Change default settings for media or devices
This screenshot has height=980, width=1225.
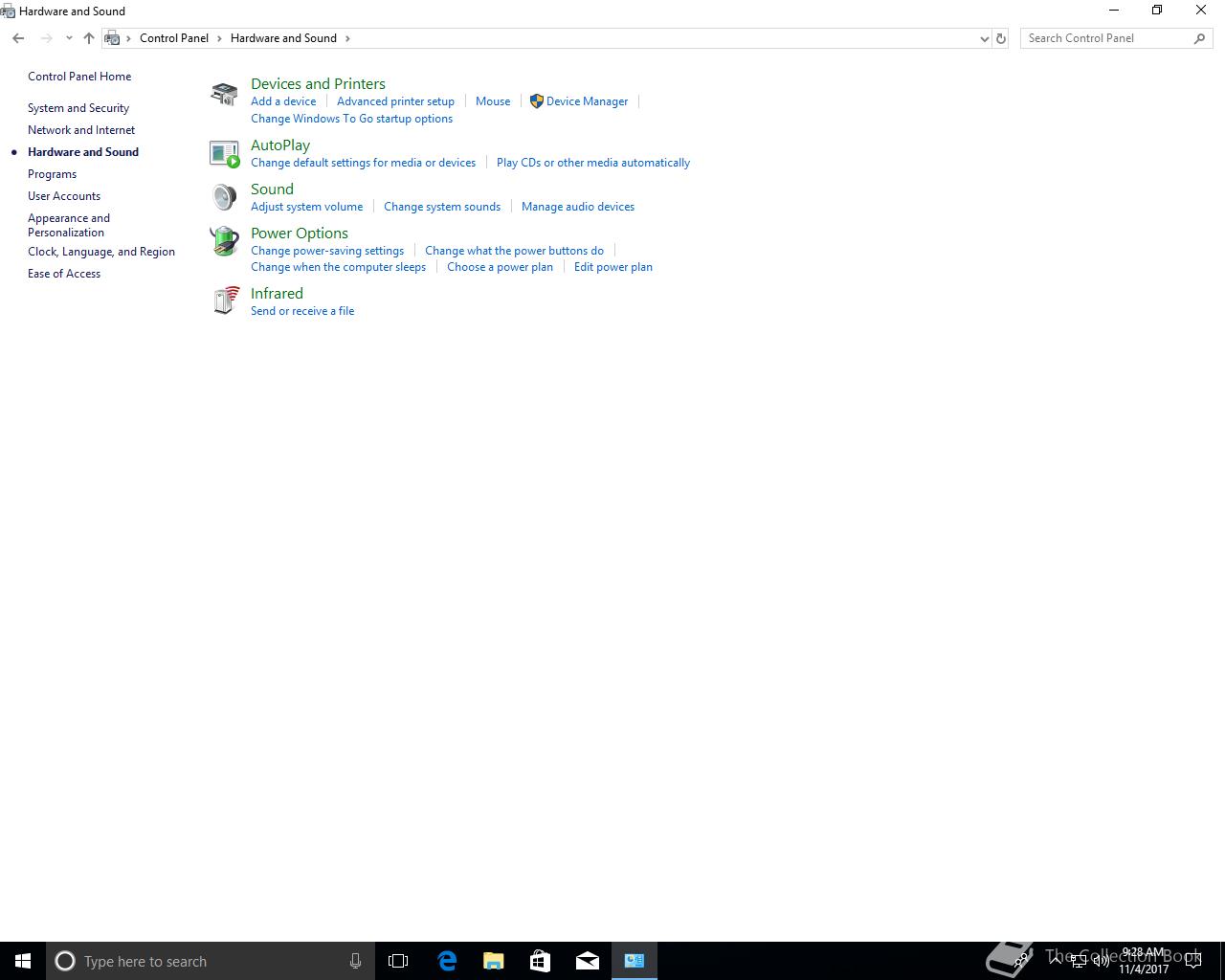(x=363, y=163)
